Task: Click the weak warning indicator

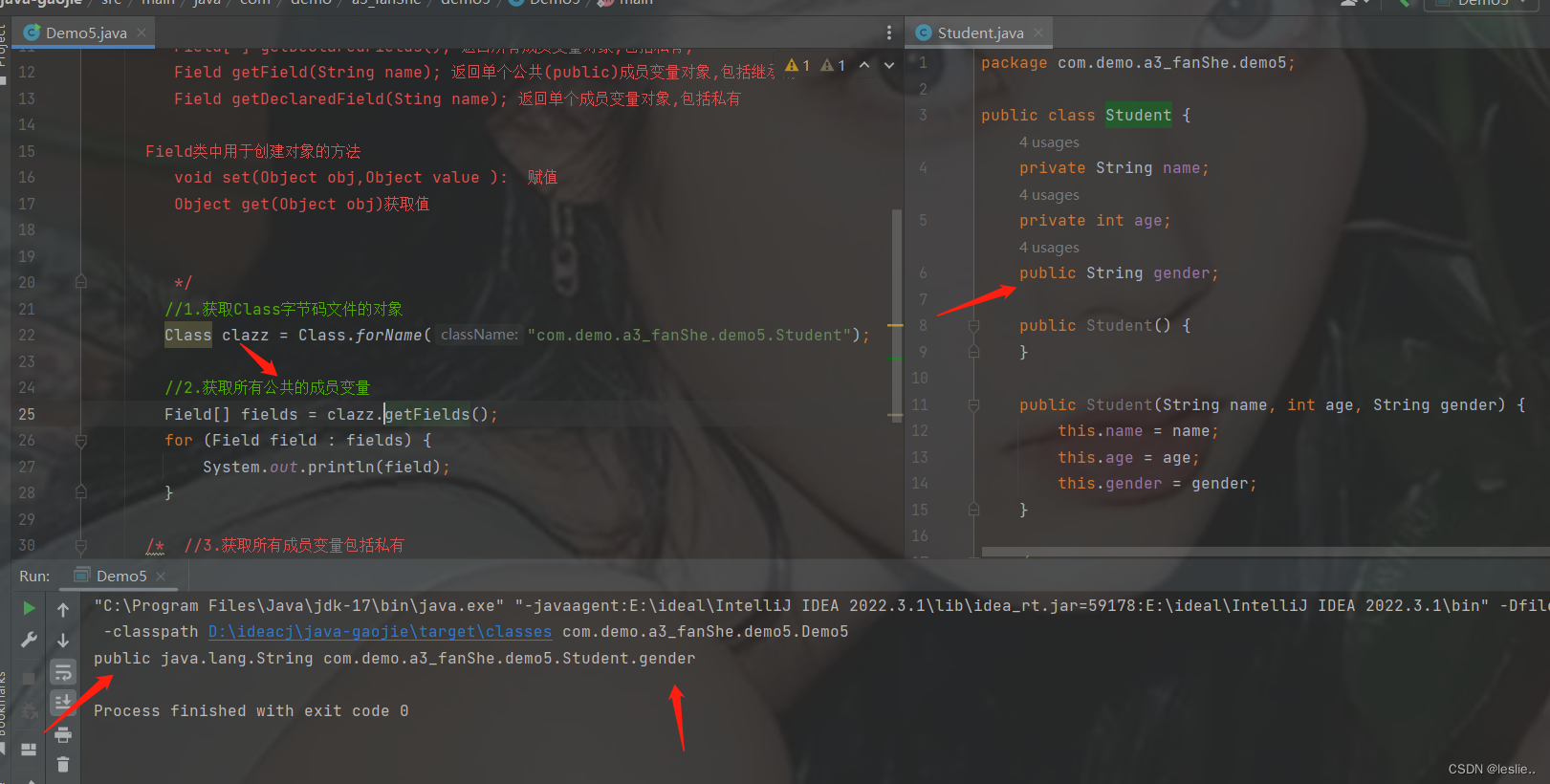Action: (833, 65)
